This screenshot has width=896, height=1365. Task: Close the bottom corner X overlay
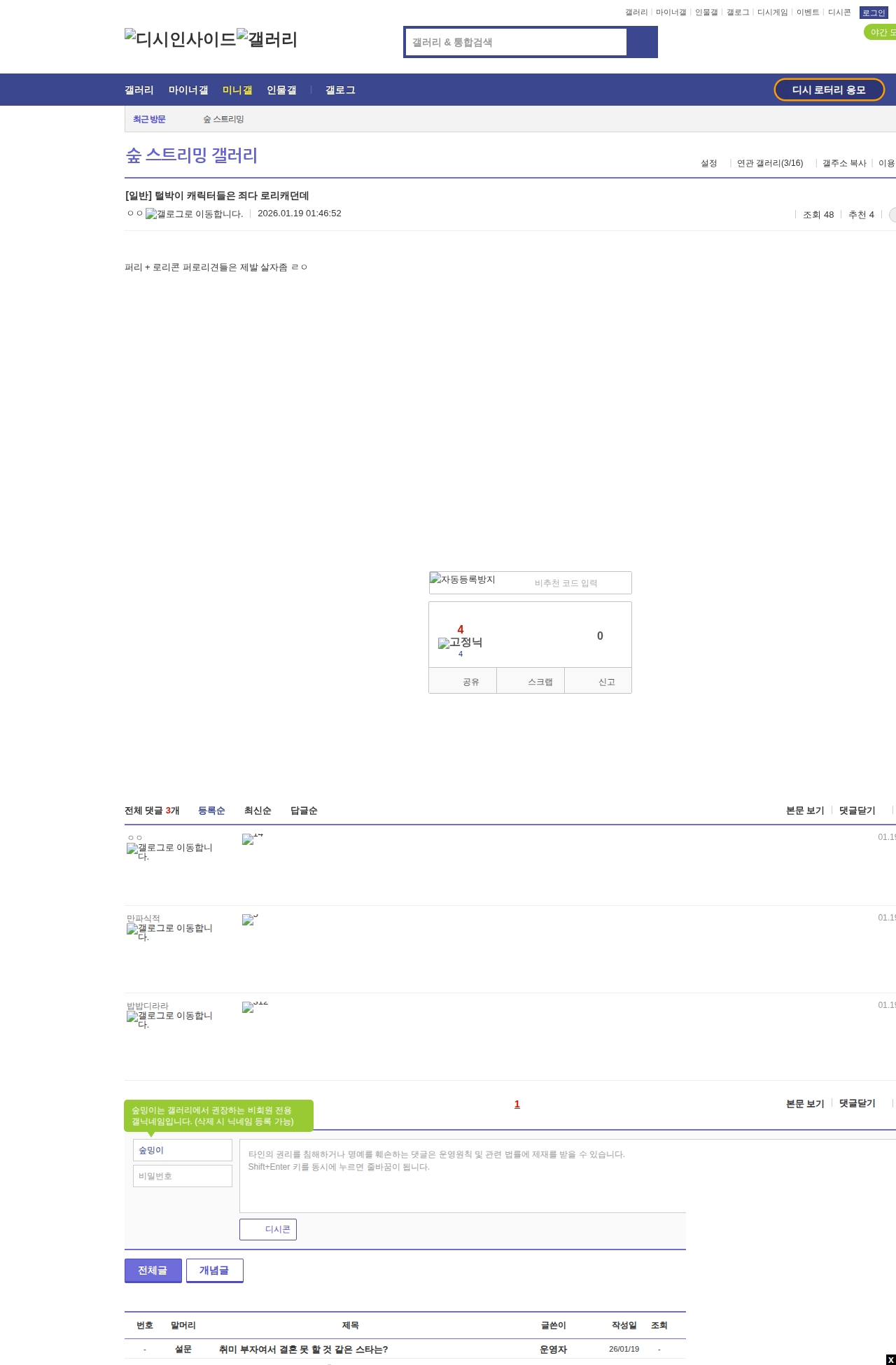pos(890,1359)
